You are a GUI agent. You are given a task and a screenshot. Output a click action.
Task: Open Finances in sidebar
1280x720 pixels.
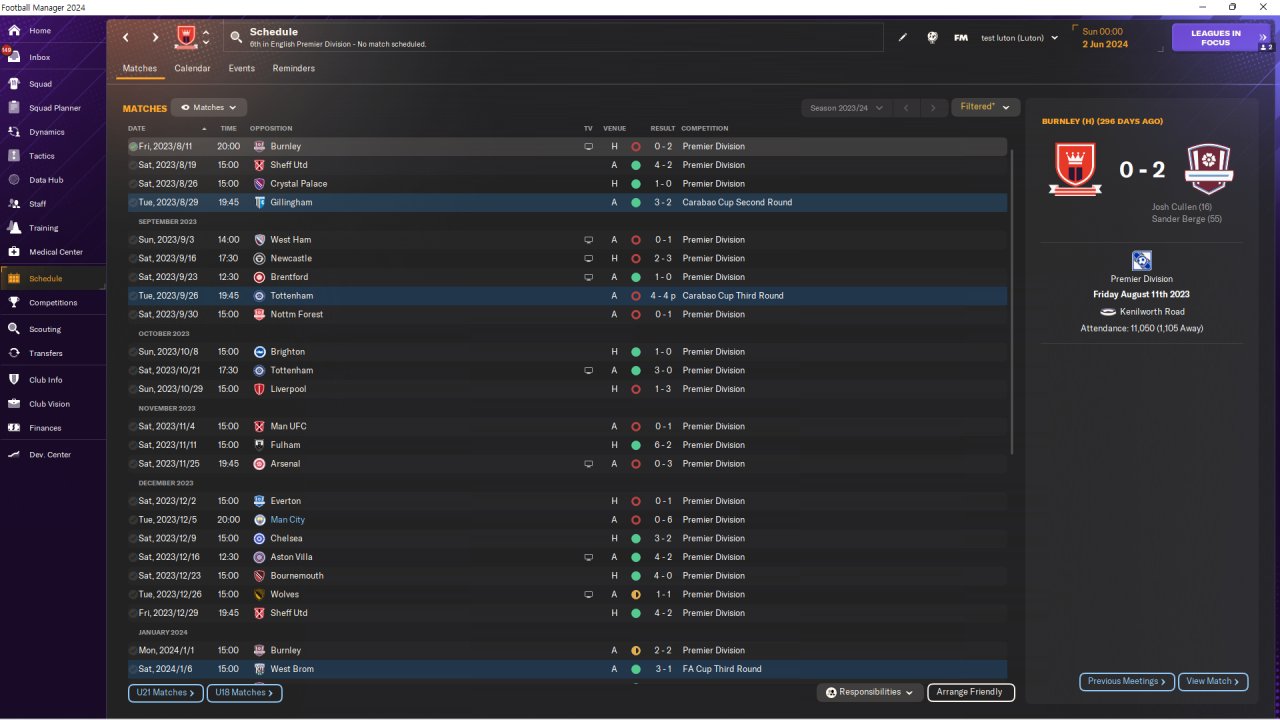[x=45, y=428]
